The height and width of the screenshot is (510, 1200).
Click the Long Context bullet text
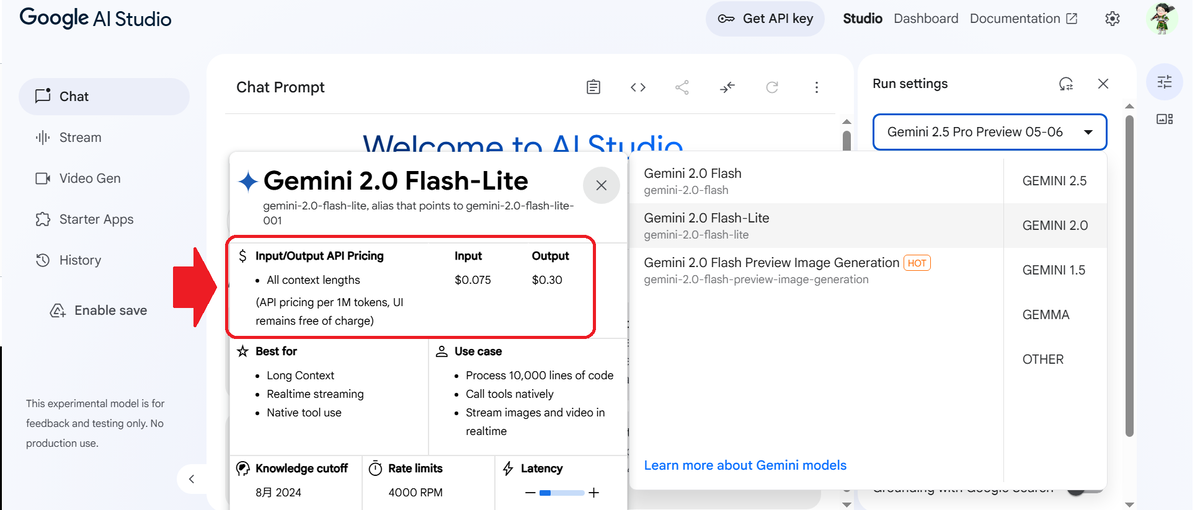pyautogui.click(x=301, y=375)
